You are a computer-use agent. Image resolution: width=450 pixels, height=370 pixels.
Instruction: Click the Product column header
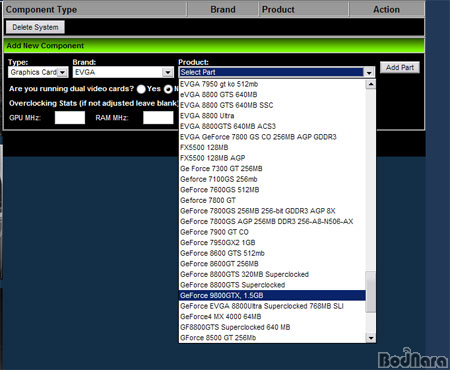click(x=304, y=10)
